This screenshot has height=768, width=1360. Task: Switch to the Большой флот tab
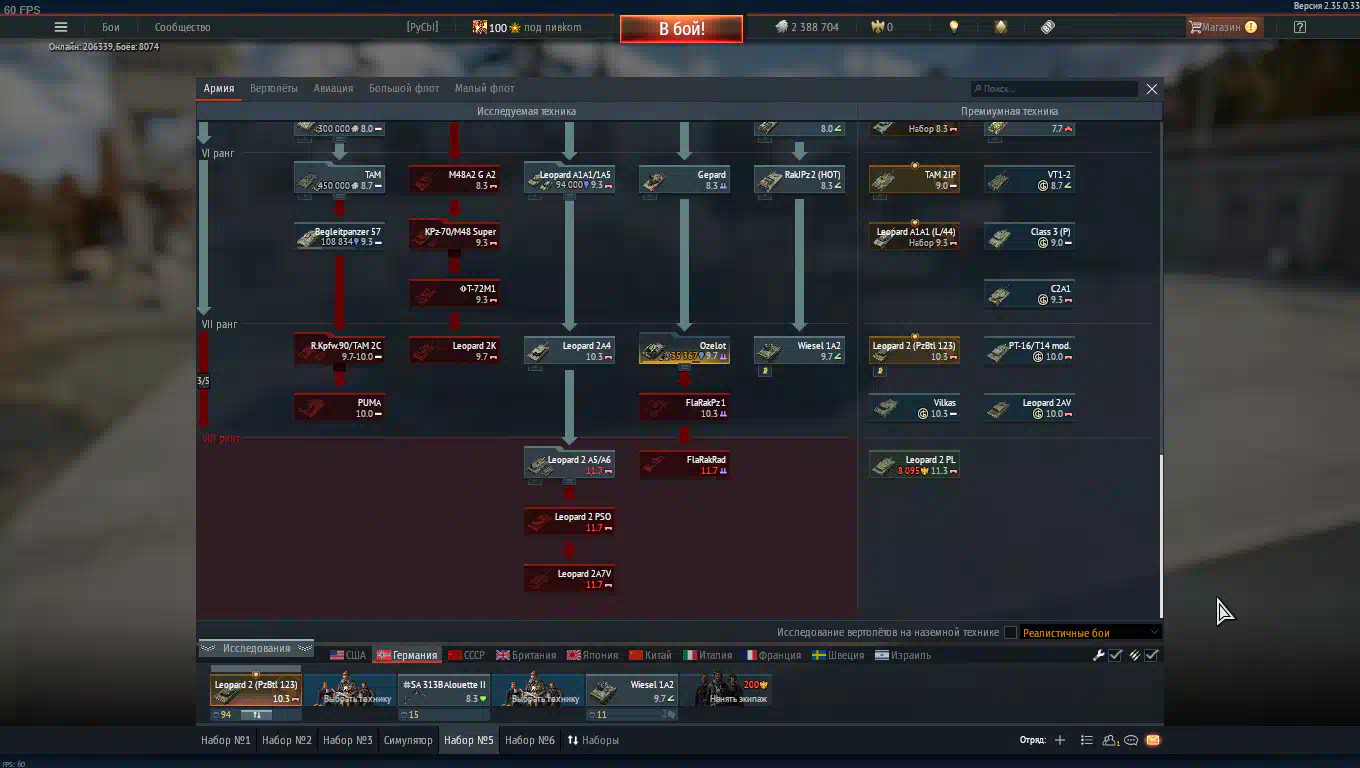404,88
